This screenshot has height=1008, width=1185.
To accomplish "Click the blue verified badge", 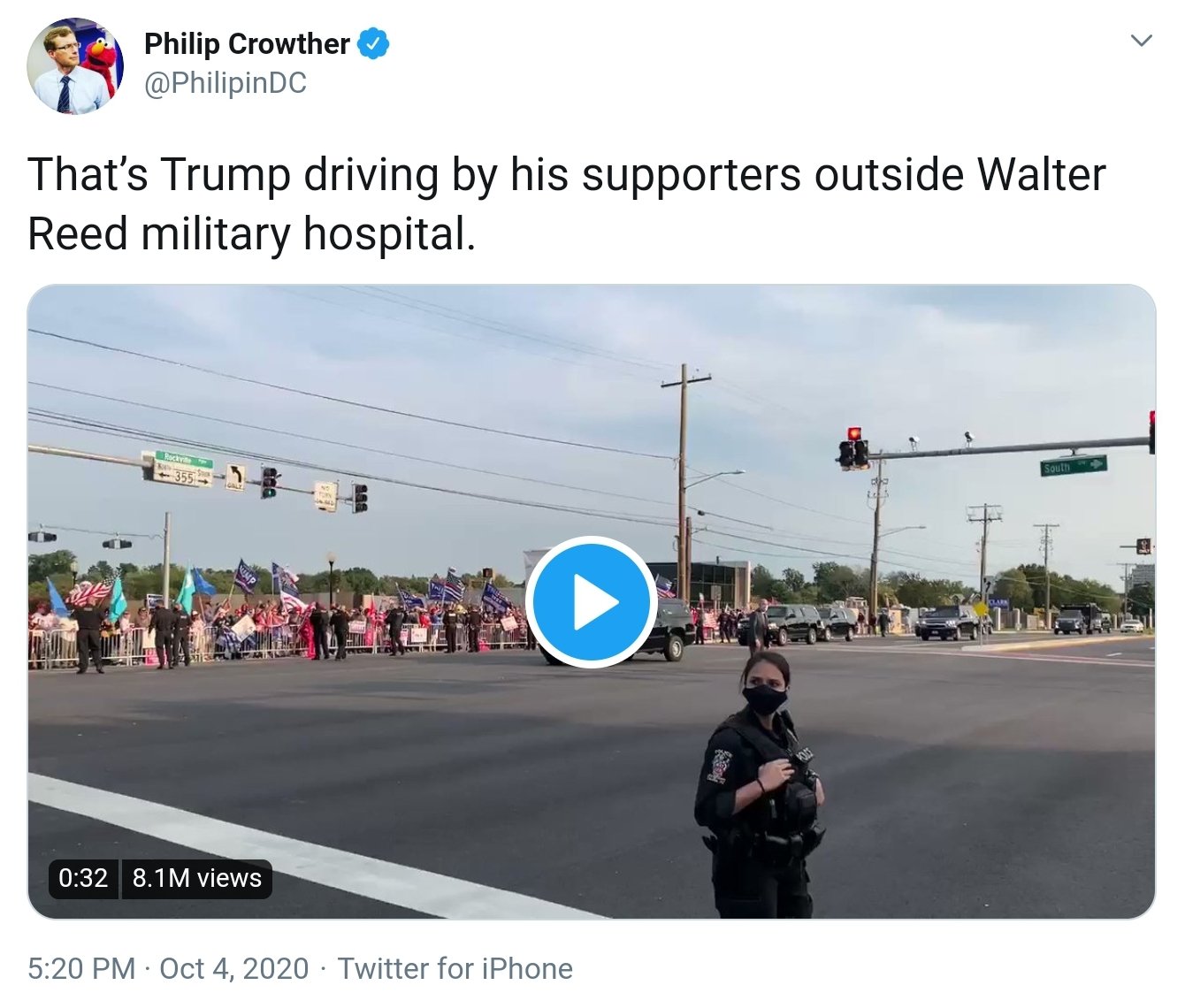I will [x=373, y=43].
